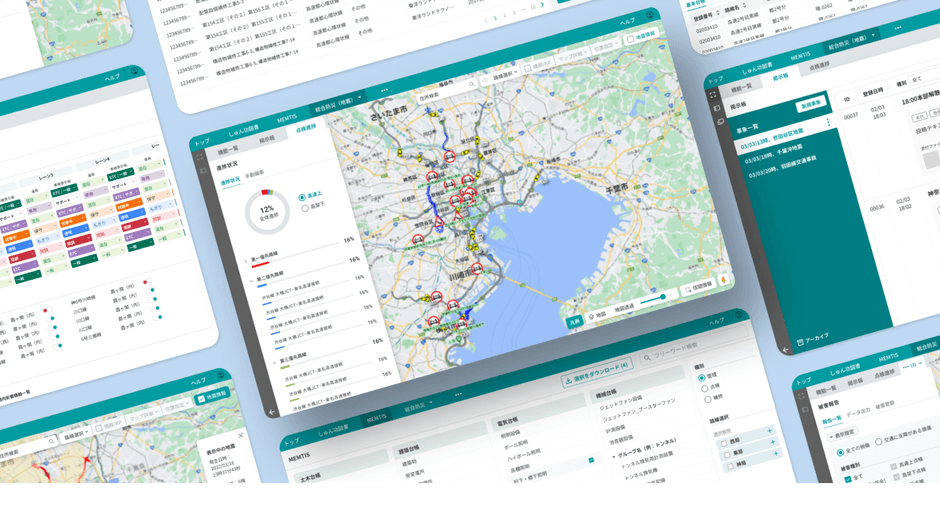Open 総合防災（地震） dropdown in 掲示板 window
Viewport: 940px width, 512px height.
pos(851,41)
